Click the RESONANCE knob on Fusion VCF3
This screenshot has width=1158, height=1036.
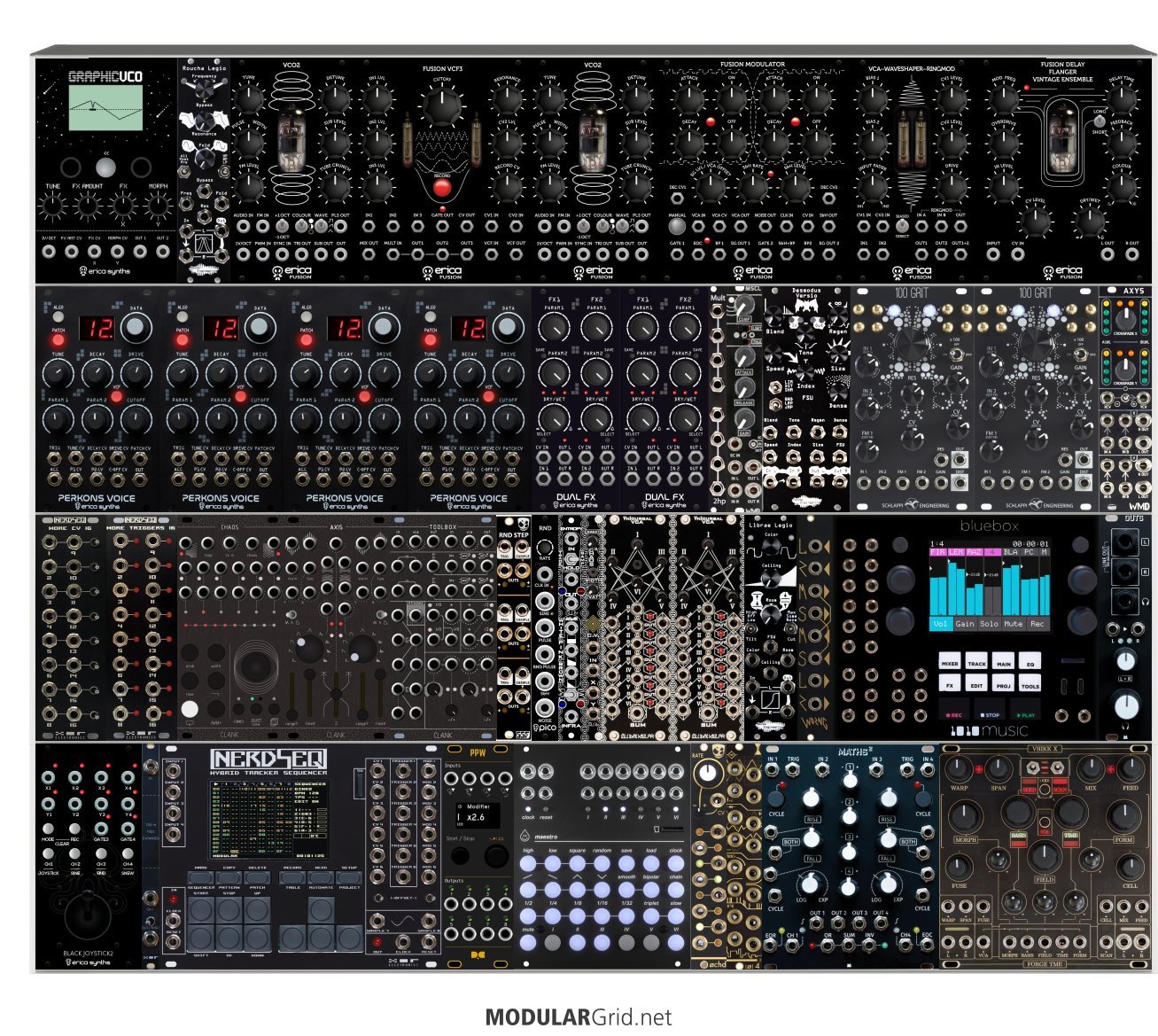[x=507, y=98]
